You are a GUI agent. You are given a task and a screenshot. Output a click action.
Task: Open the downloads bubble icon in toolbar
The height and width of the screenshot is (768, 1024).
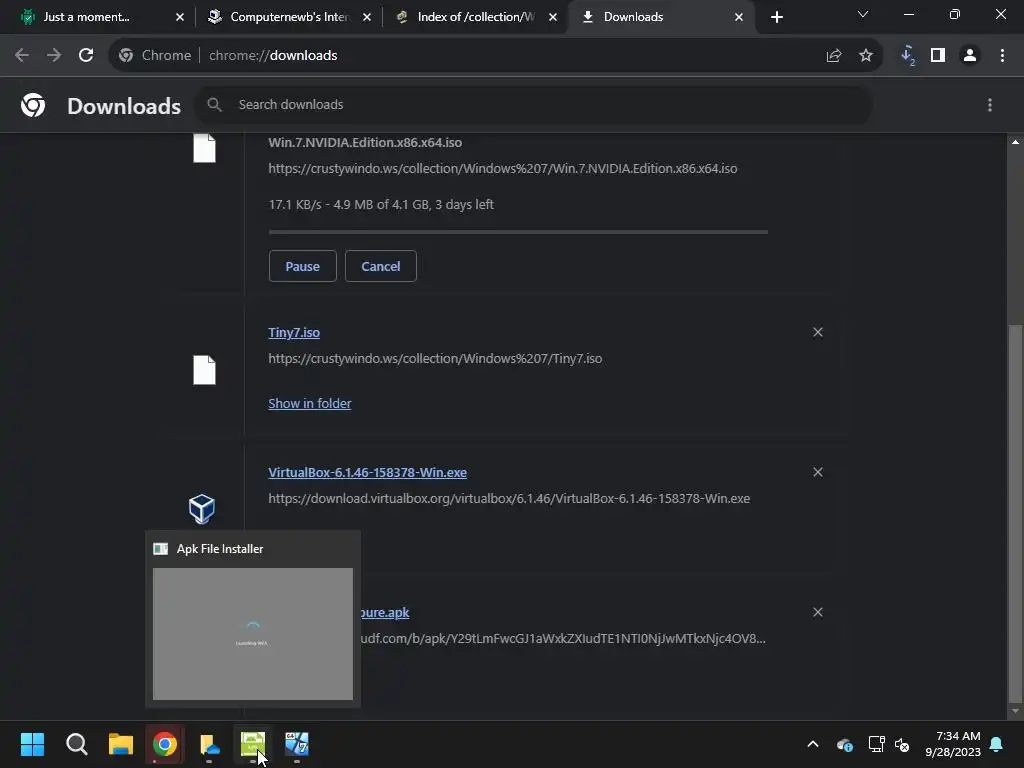[x=908, y=56]
